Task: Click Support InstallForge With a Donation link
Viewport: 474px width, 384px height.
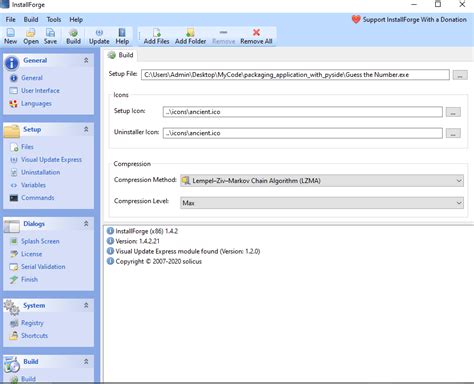Action: [414, 20]
